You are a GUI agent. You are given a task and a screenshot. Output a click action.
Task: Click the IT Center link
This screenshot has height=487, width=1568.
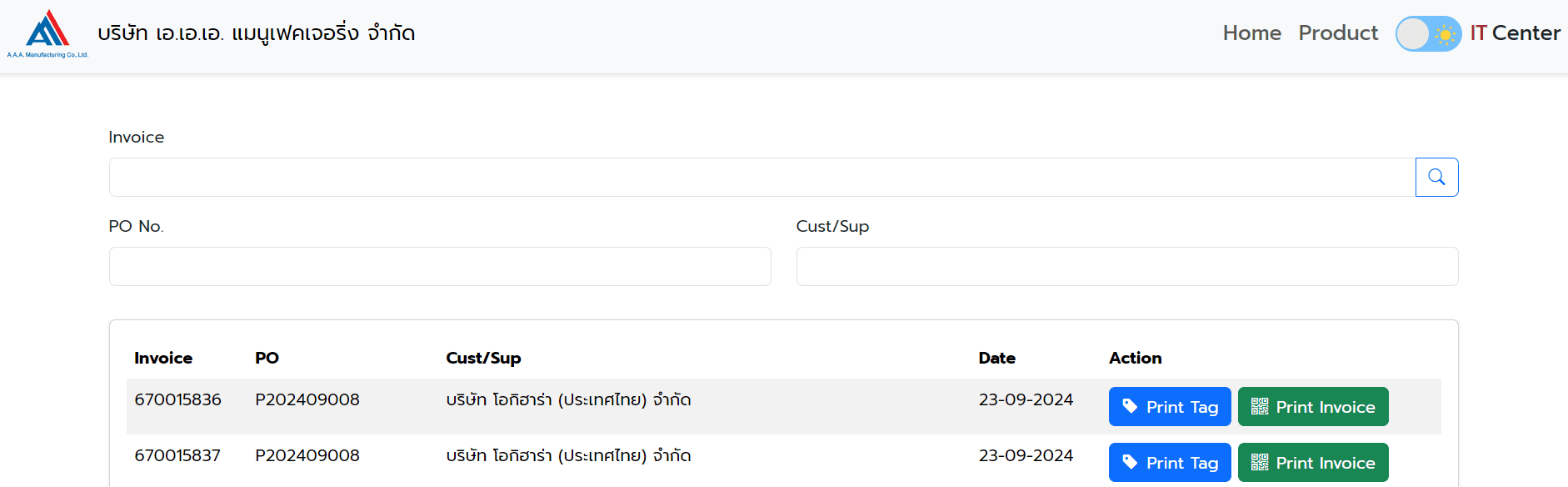coord(1515,33)
